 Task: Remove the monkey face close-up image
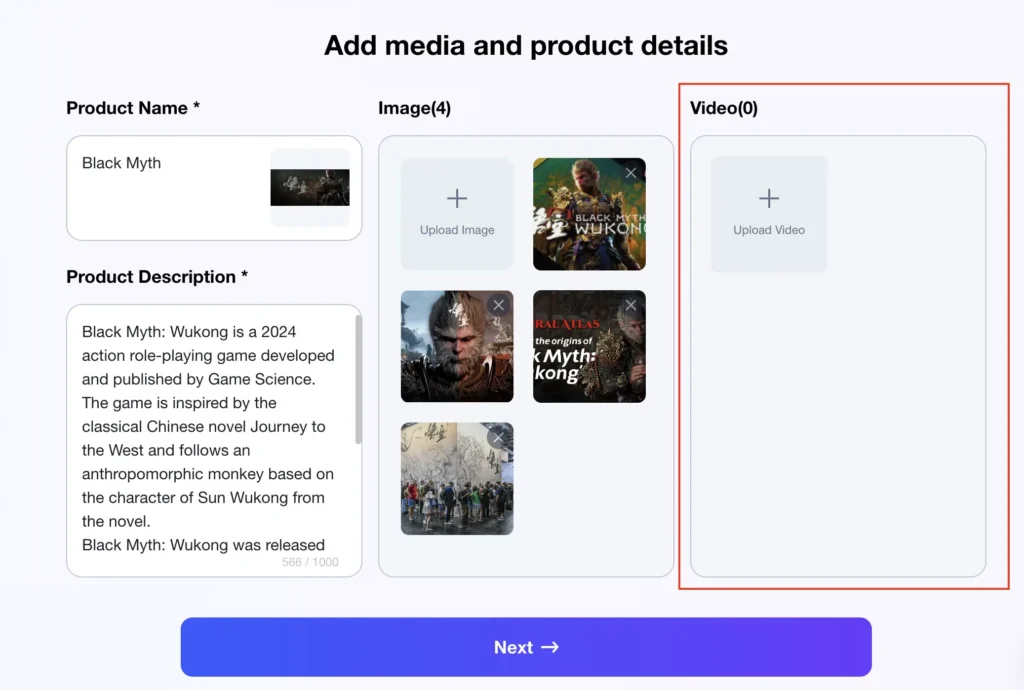click(x=498, y=305)
